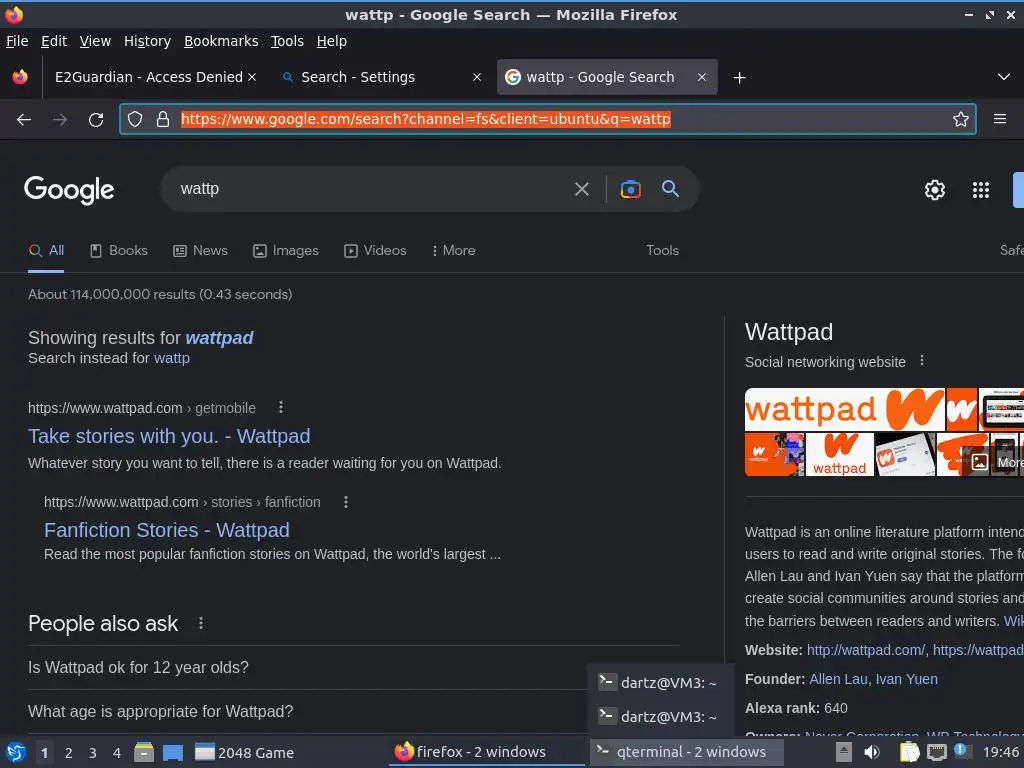Open http://wattpad.com/ website link

pos(866,650)
